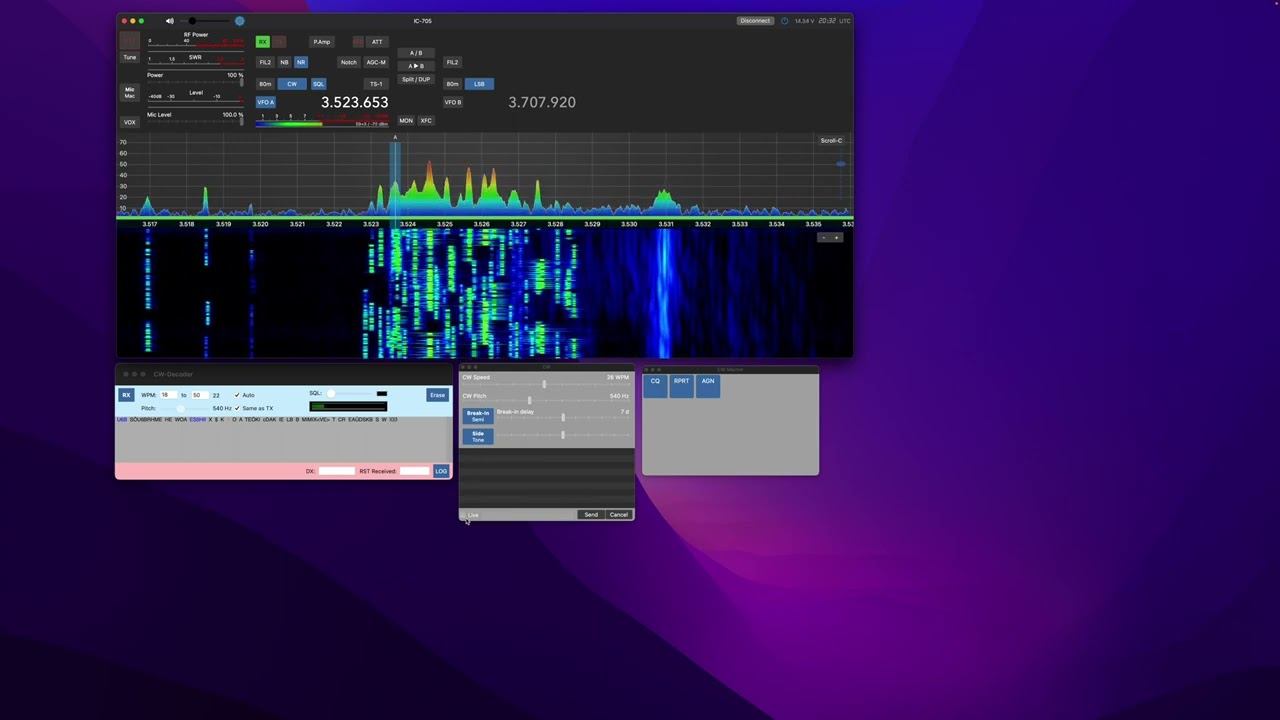Click the Mic Level slider handle

[241, 120]
